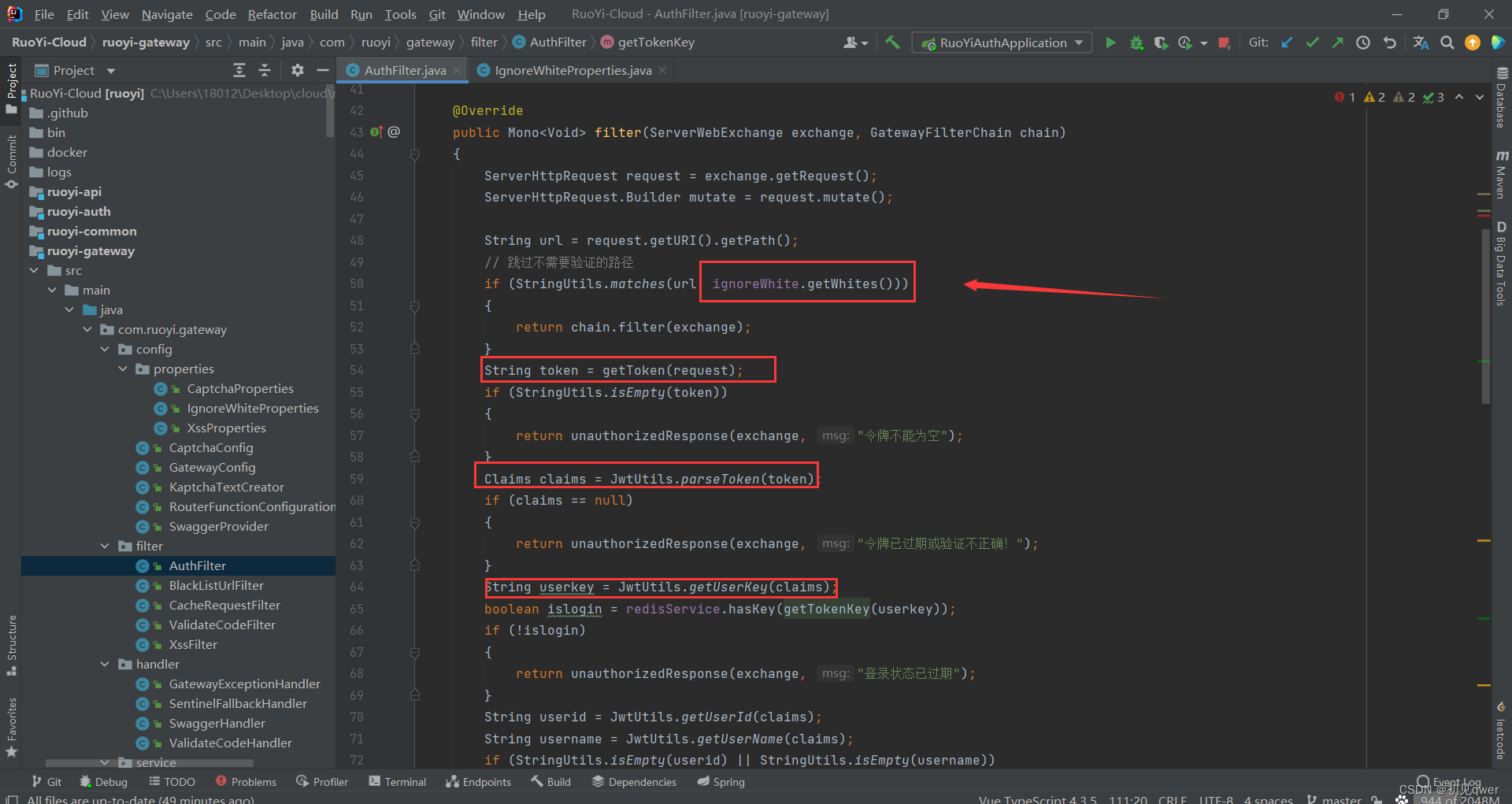Open the Refactor menu

tap(272, 14)
